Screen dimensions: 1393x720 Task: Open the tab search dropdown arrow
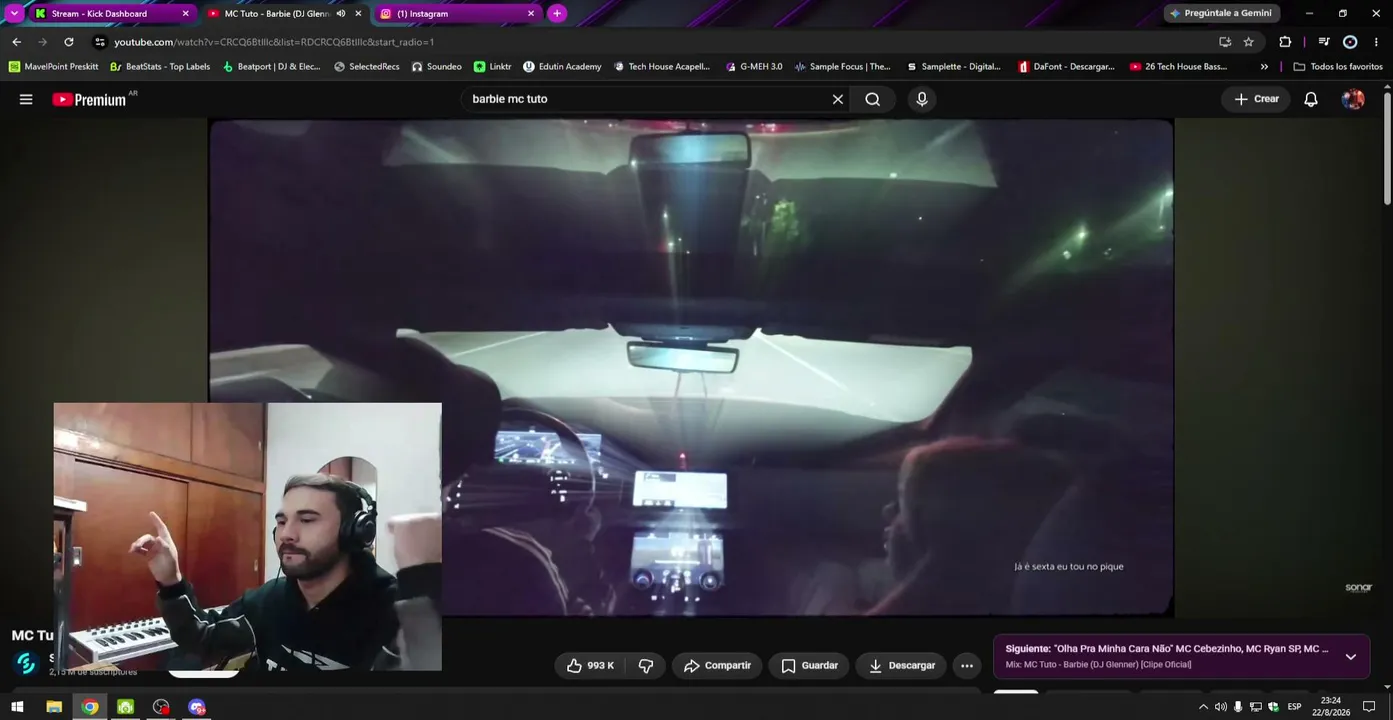(14, 14)
